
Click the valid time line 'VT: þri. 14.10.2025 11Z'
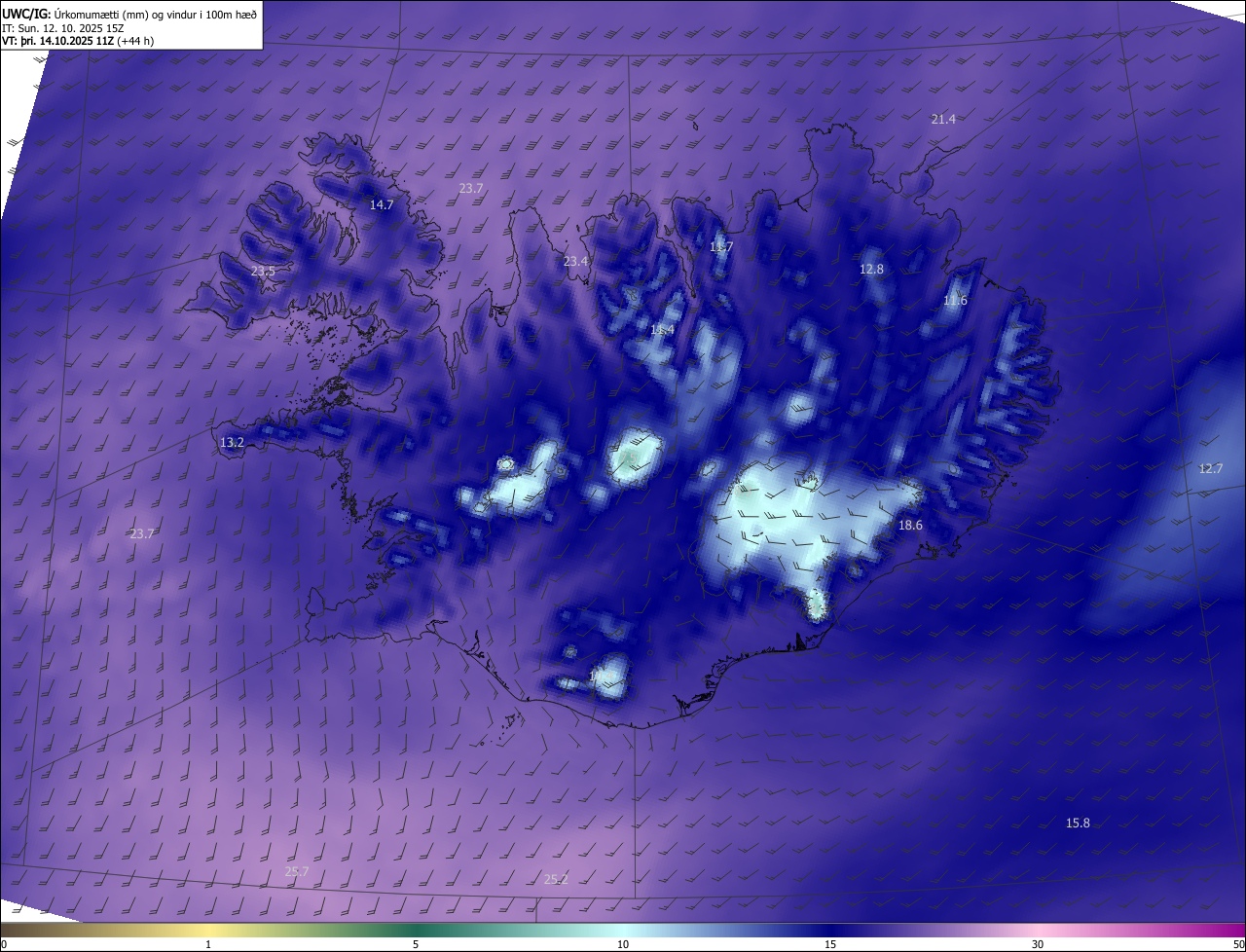coord(57,41)
